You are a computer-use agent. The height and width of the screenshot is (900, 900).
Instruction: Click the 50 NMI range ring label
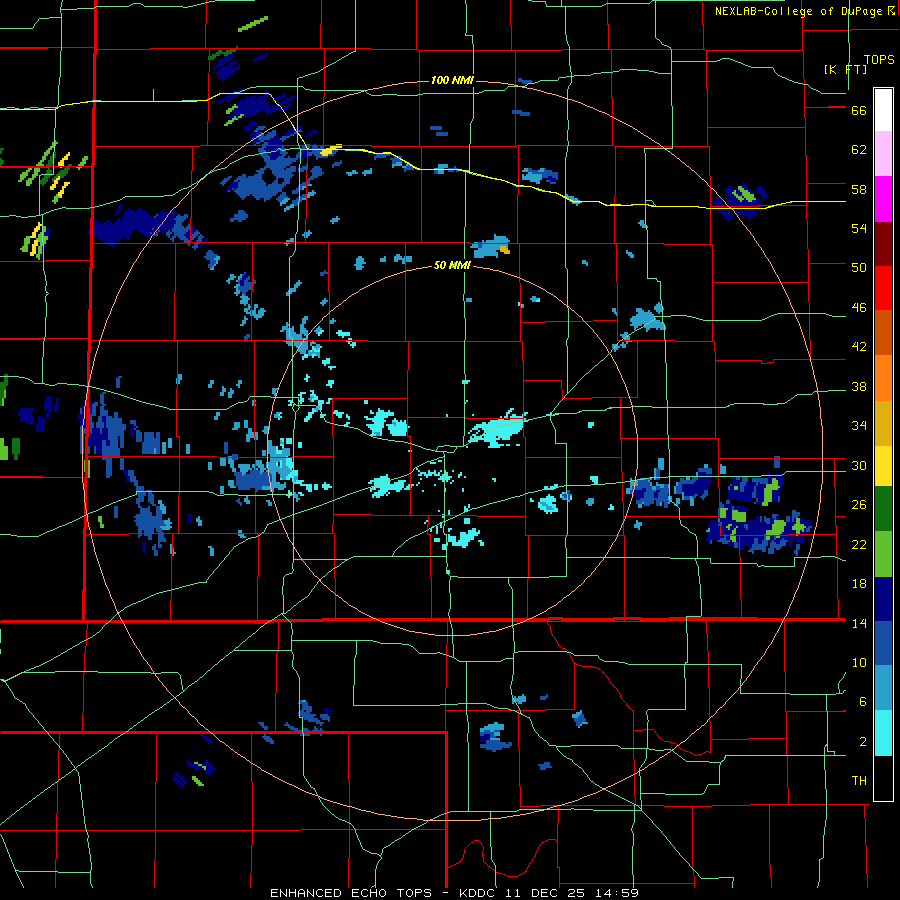tap(452, 265)
